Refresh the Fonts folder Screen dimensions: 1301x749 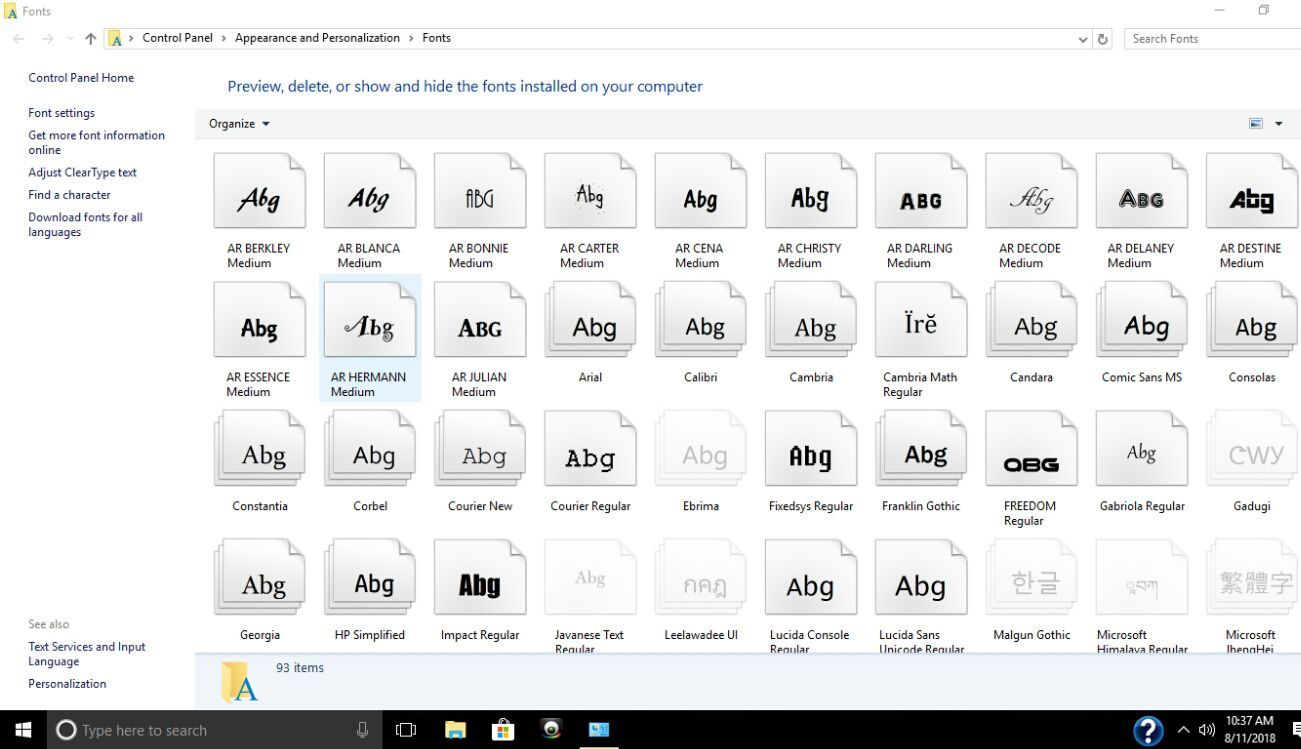coord(1104,39)
